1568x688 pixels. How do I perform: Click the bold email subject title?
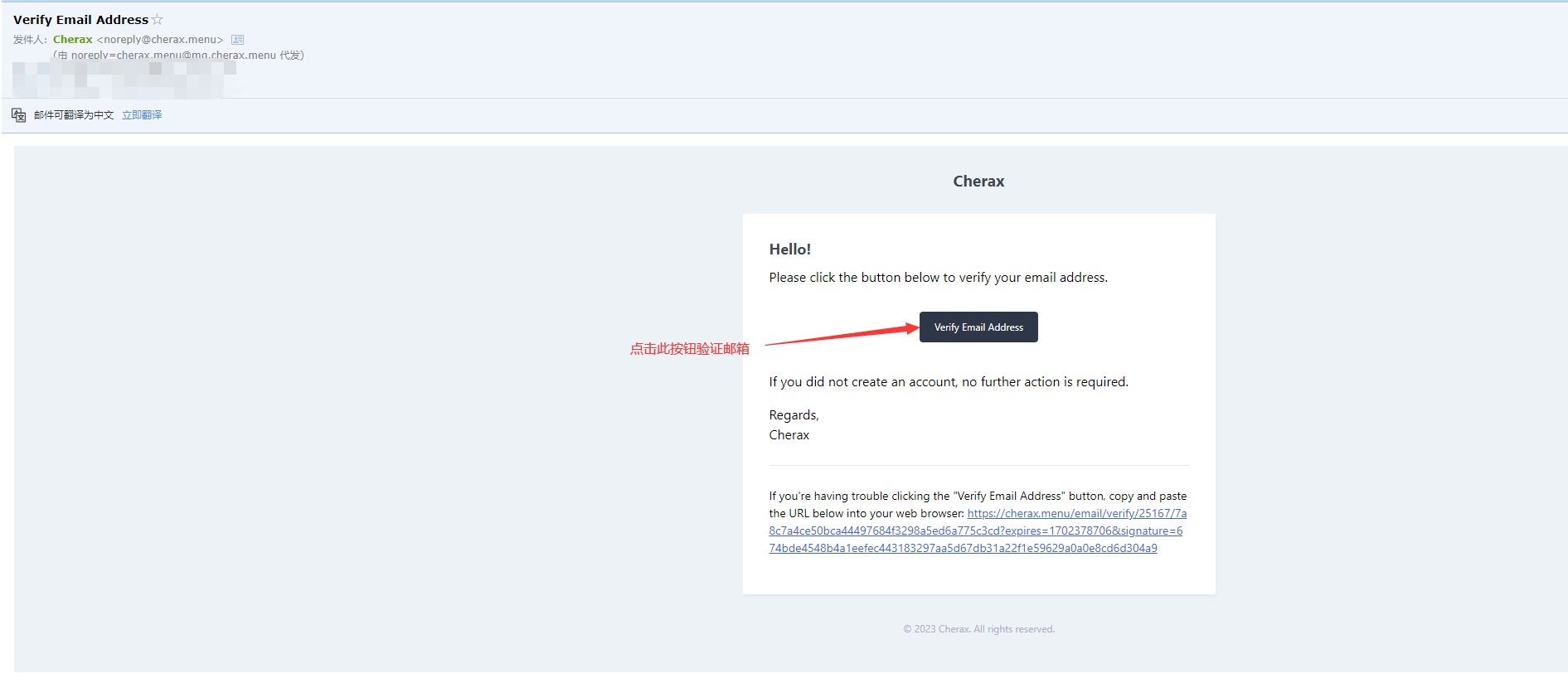click(x=80, y=20)
